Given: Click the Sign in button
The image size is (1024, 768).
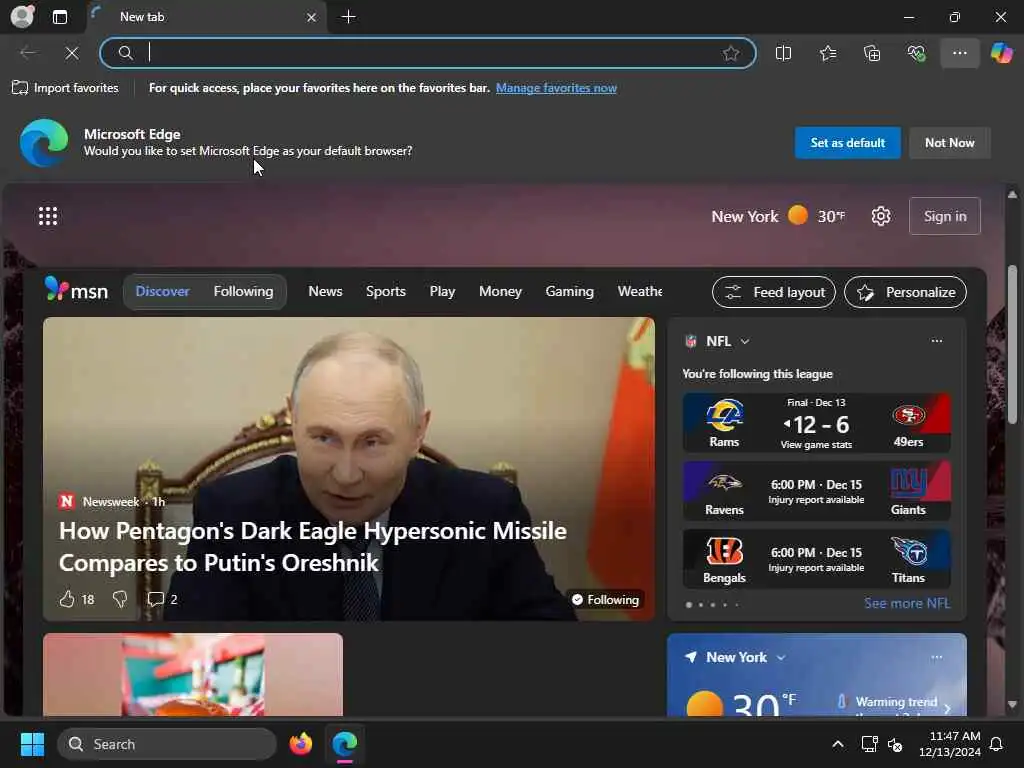Looking at the screenshot, I should pyautogui.click(x=945, y=216).
